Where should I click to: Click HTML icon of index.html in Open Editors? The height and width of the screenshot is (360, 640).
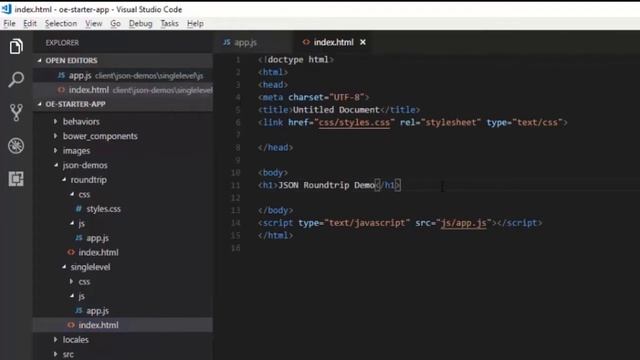pyautogui.click(x=61, y=90)
